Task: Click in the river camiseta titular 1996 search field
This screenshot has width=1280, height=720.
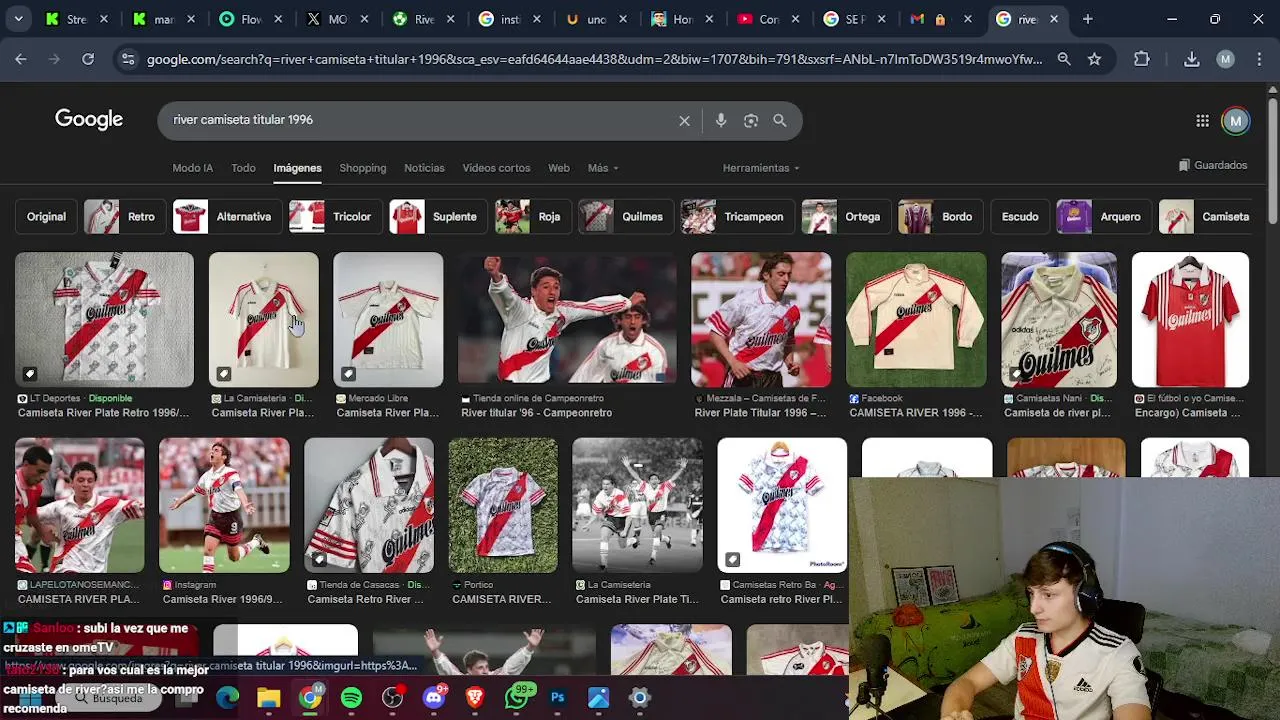Action: (420, 120)
